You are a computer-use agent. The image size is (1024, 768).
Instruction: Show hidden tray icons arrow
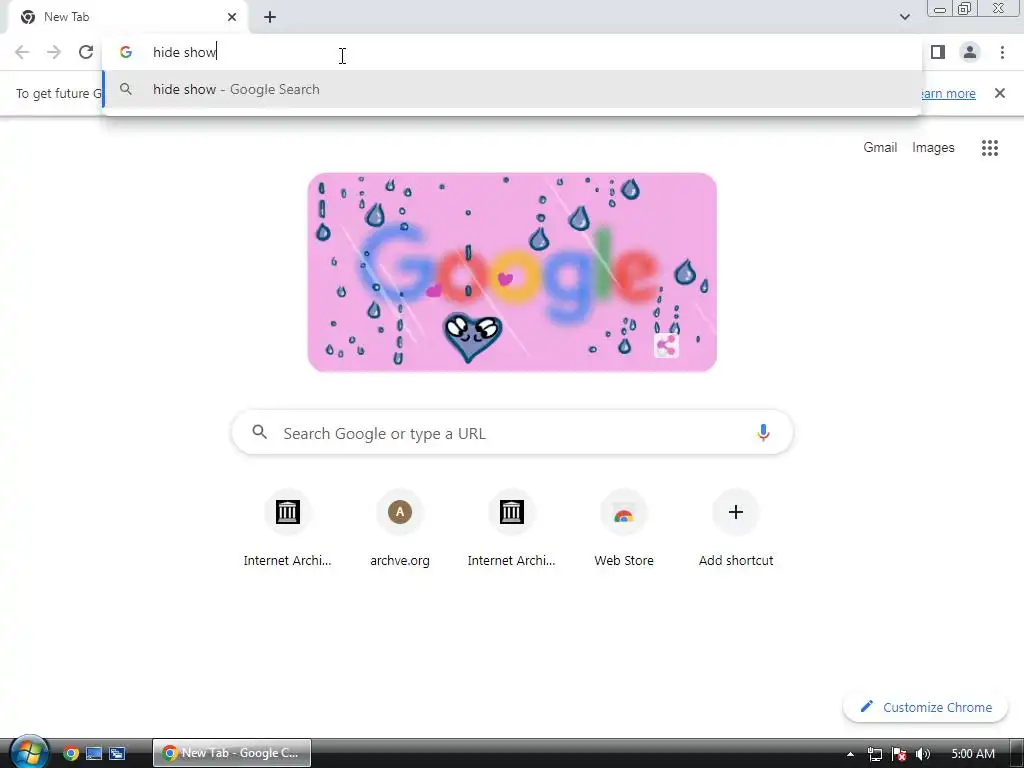click(850, 754)
